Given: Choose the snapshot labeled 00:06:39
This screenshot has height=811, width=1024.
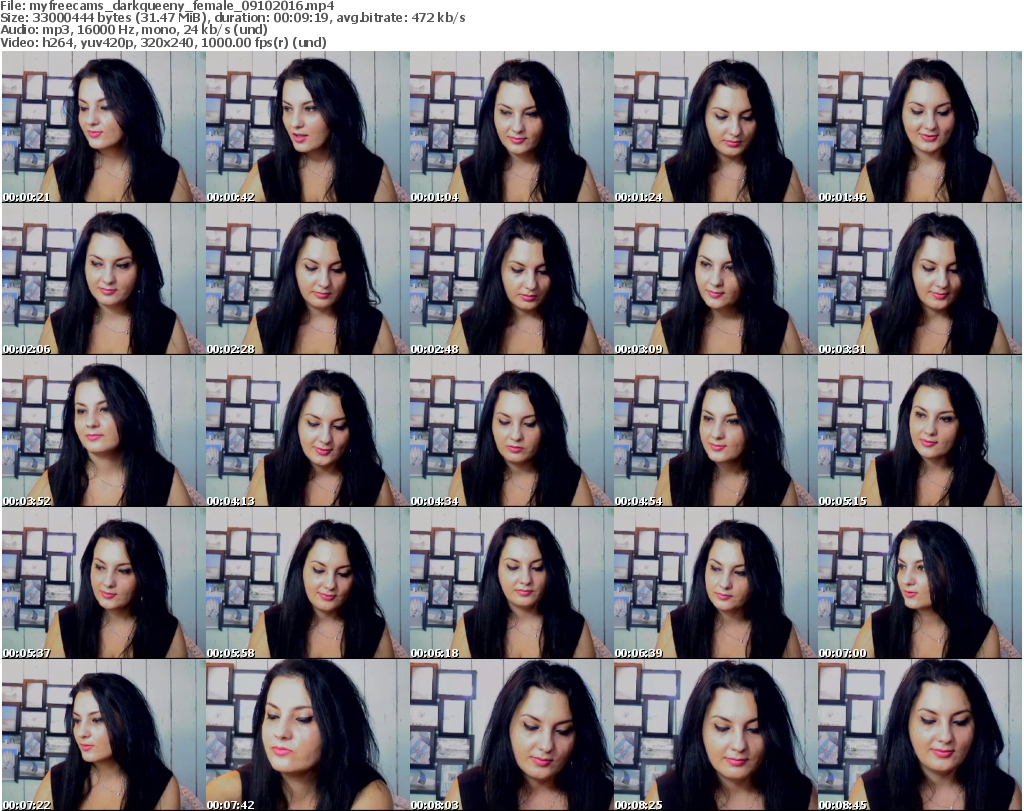Looking at the screenshot, I should [x=715, y=582].
